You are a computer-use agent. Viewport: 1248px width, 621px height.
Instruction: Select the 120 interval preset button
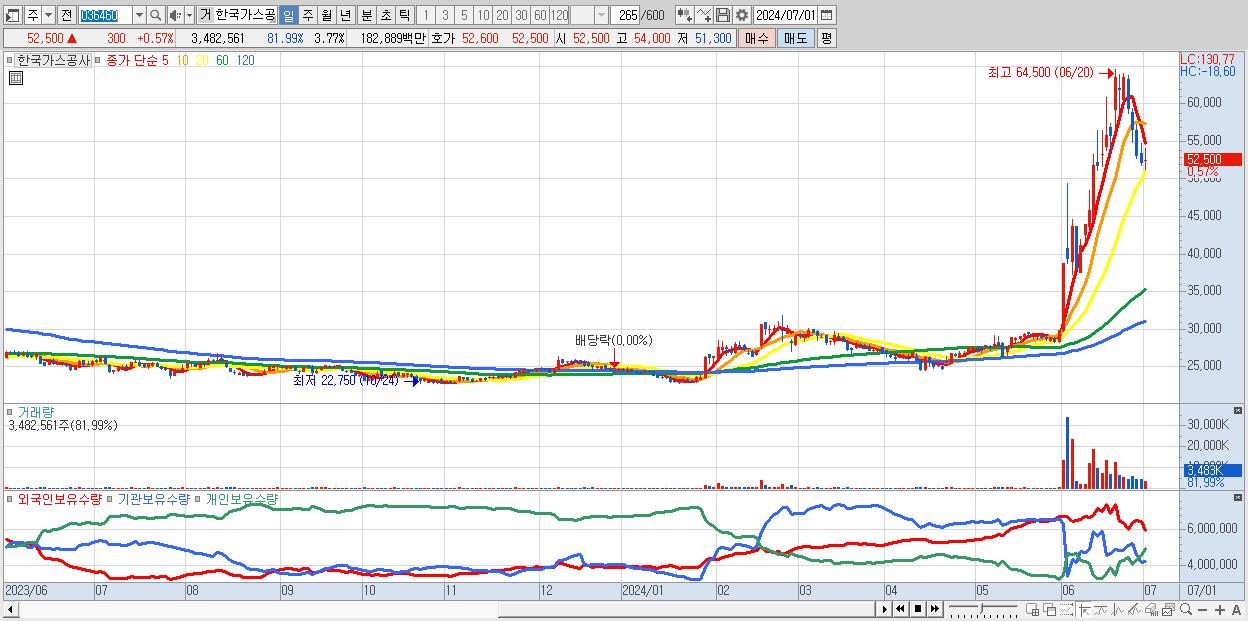[559, 15]
